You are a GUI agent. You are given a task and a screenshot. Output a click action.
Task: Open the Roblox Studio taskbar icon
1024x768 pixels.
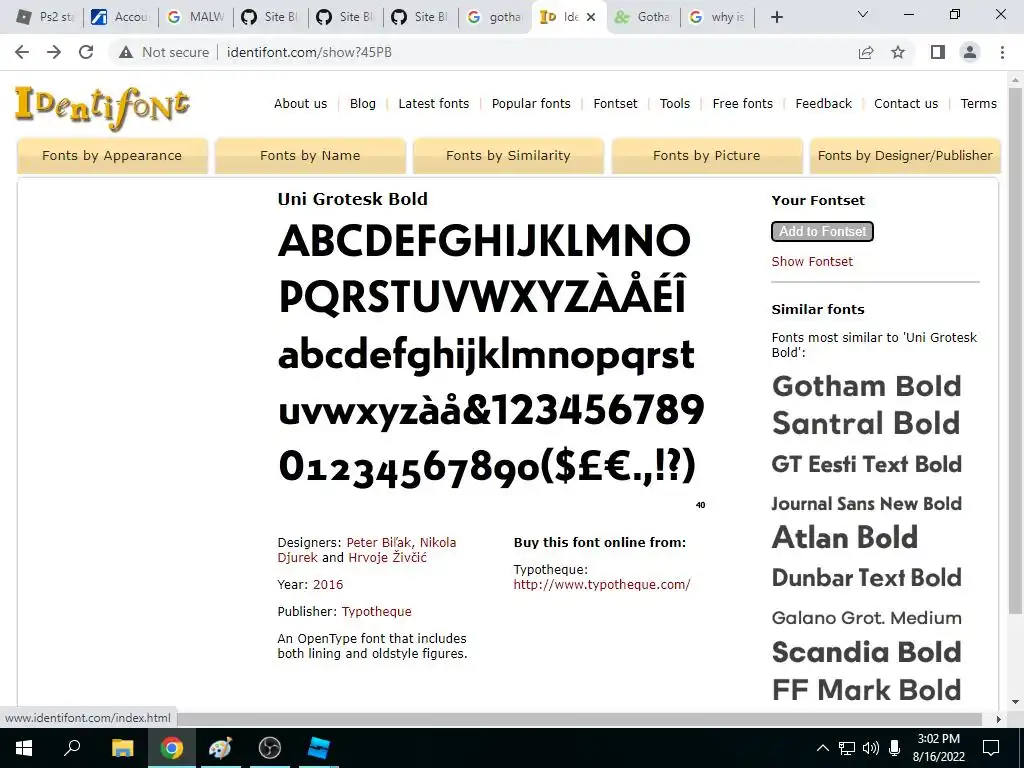pos(318,747)
